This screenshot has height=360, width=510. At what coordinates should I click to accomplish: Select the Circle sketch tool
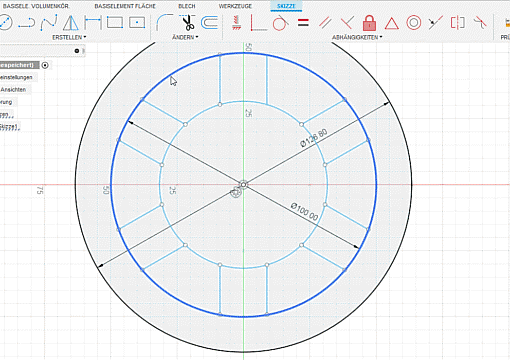click(5, 23)
